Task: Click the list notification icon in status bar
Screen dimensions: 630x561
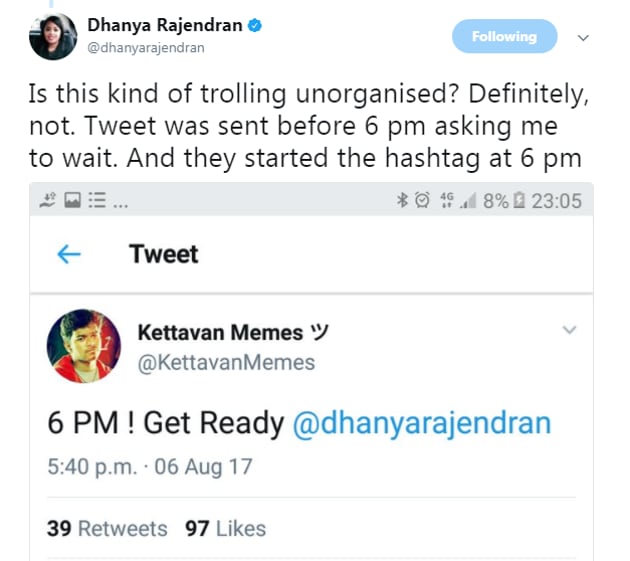Action: pos(97,200)
